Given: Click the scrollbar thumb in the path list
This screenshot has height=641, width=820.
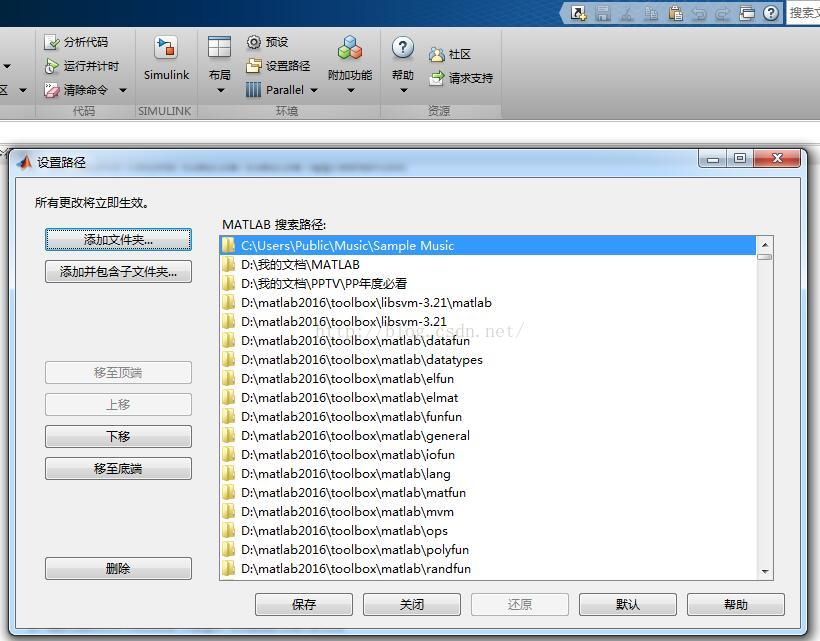Looking at the screenshot, I should point(765,257).
